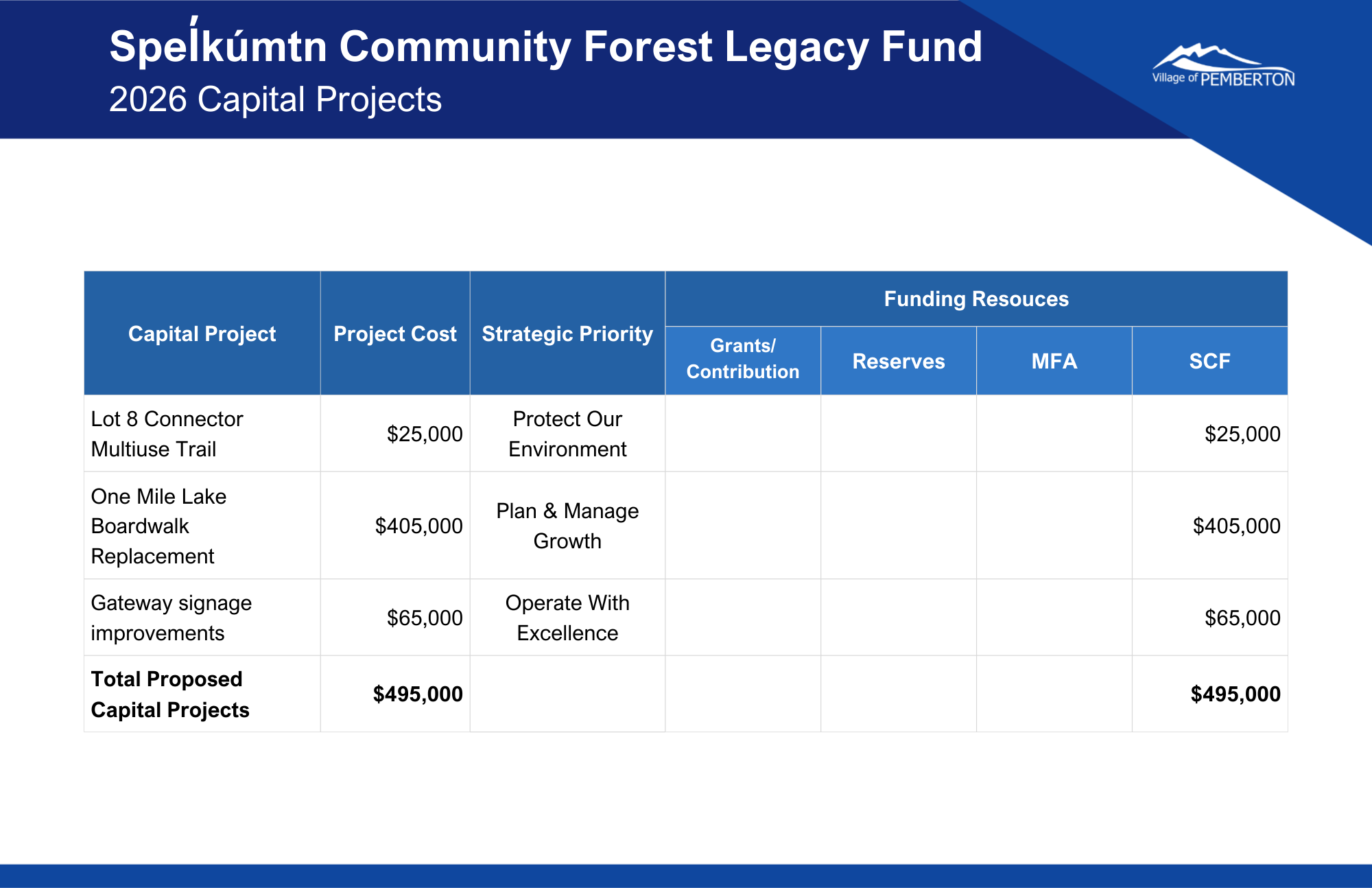
Task: Select the Operate With Excellence cell
Action: [x=567, y=618]
